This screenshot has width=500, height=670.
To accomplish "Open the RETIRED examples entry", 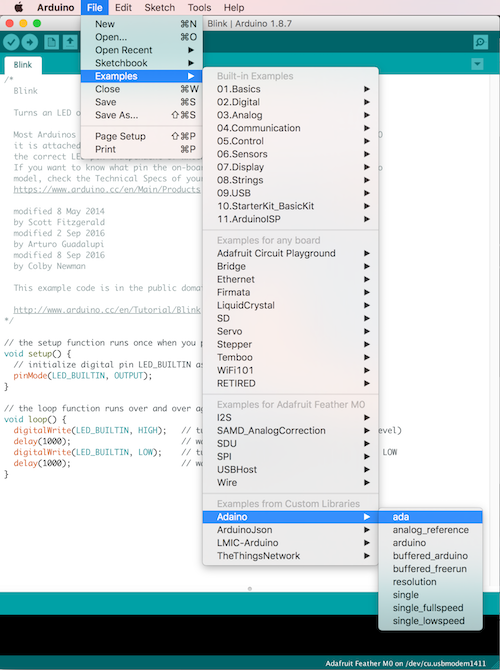I will point(291,383).
